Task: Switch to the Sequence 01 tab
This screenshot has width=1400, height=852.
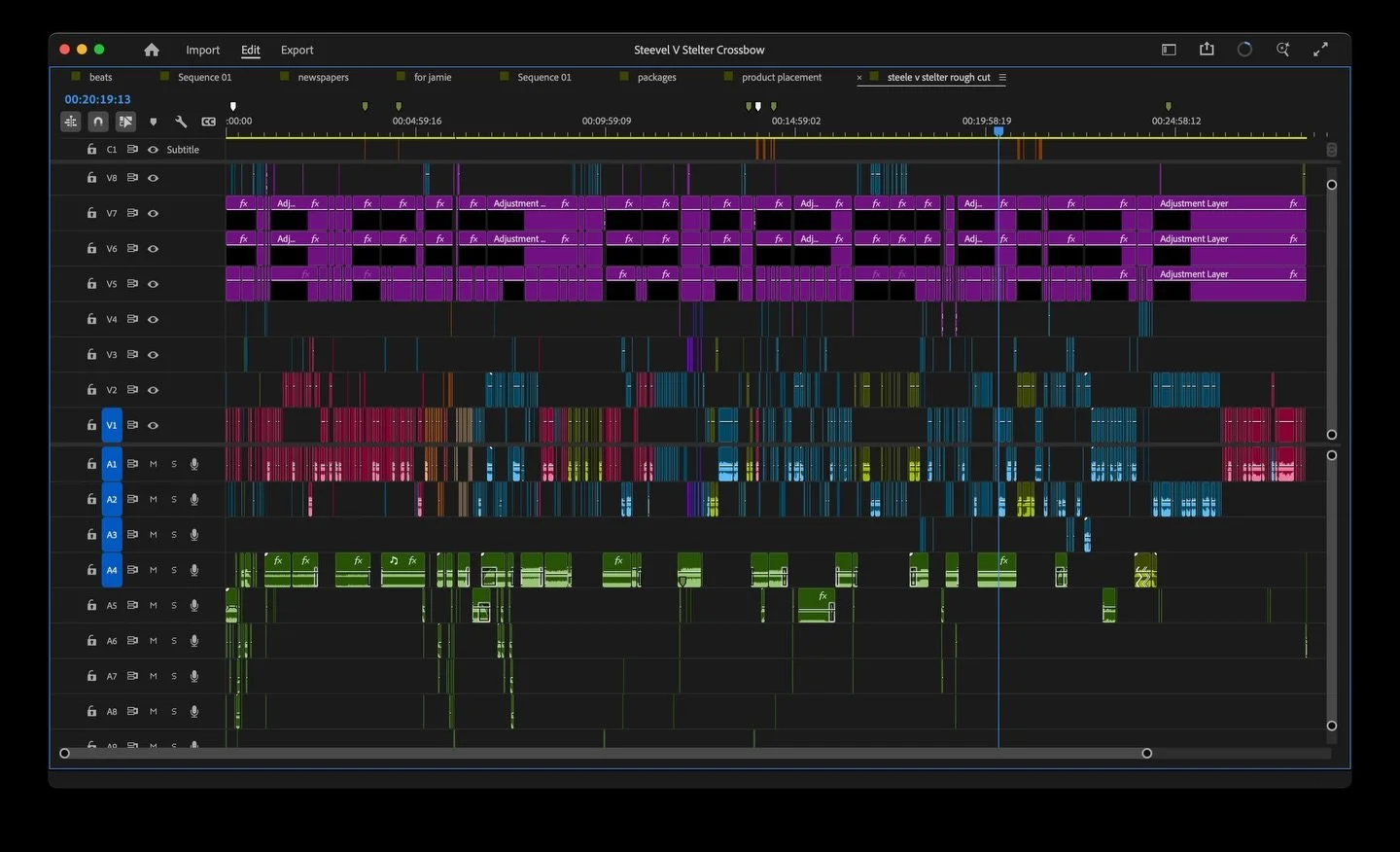Action: click(x=204, y=77)
